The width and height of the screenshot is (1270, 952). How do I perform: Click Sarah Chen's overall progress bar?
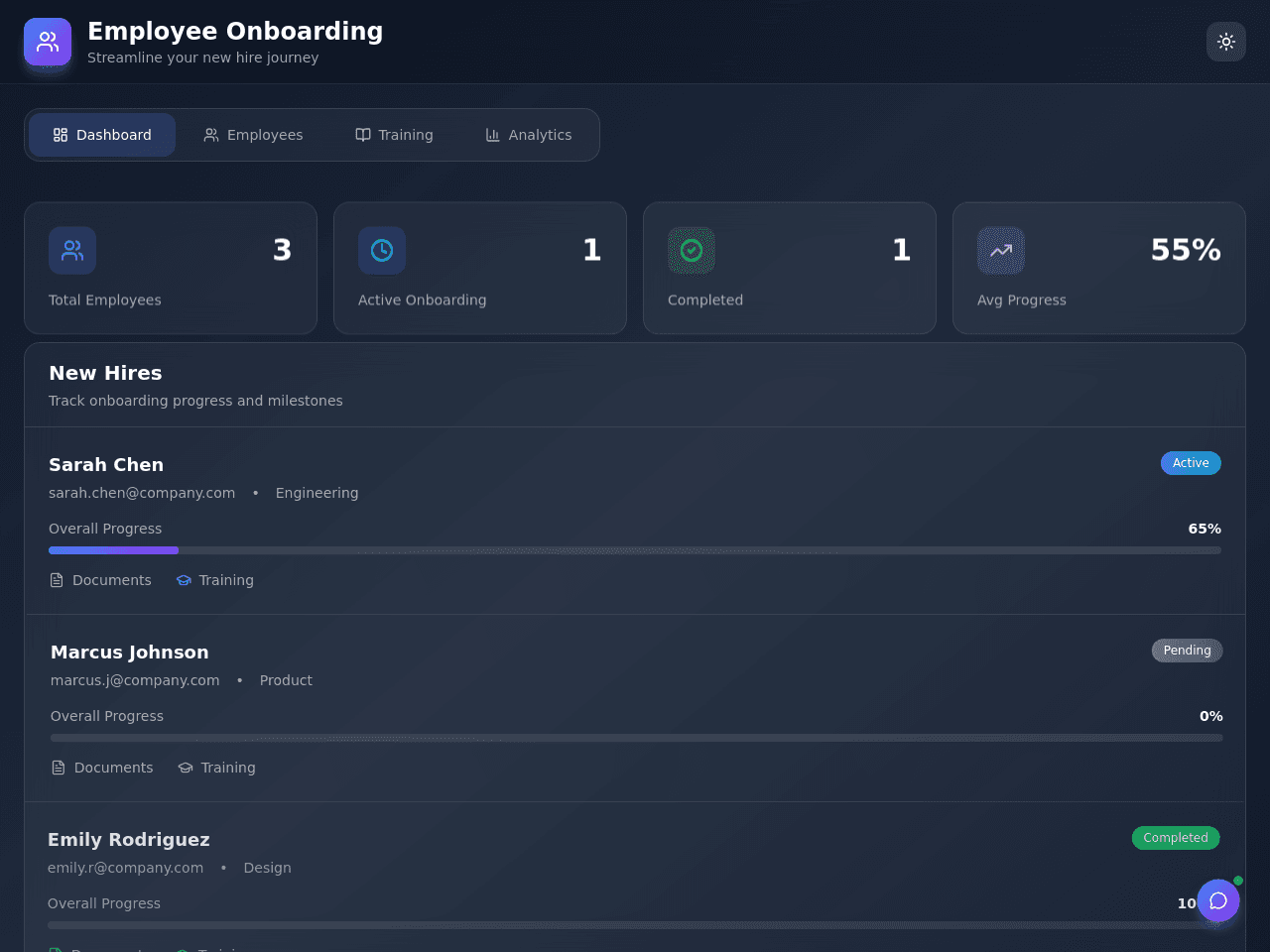coord(635,550)
